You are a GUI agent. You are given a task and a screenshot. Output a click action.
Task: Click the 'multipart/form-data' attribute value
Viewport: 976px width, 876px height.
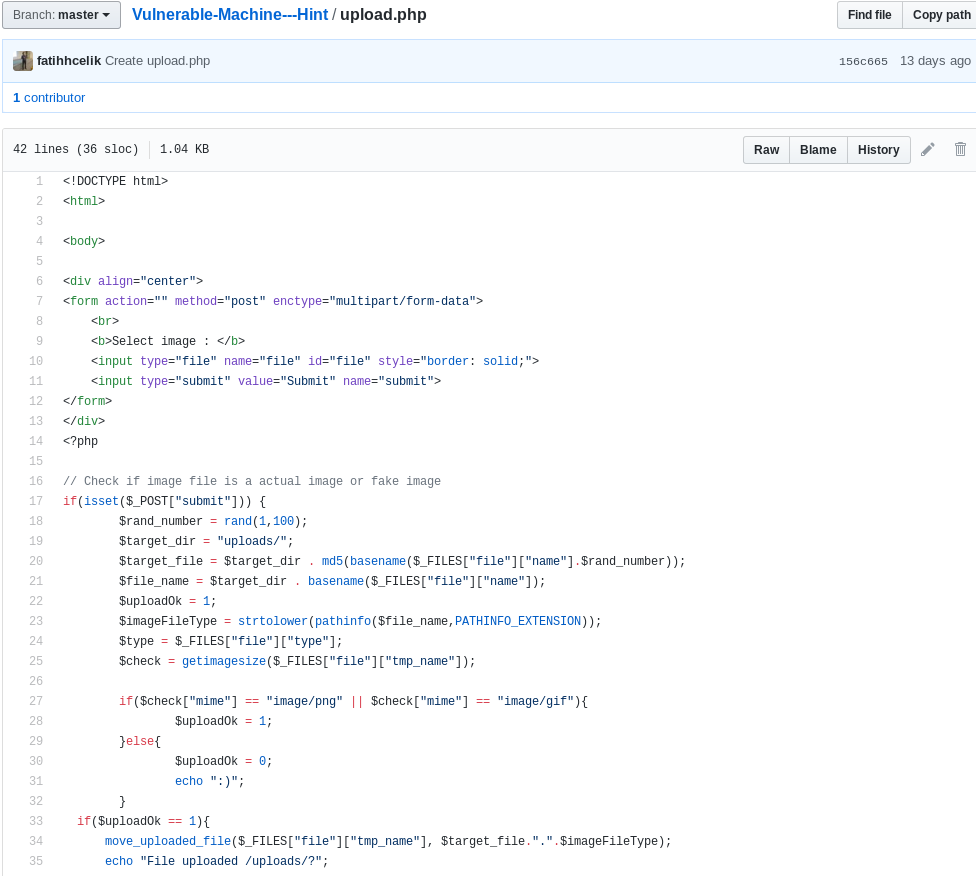tap(402, 301)
